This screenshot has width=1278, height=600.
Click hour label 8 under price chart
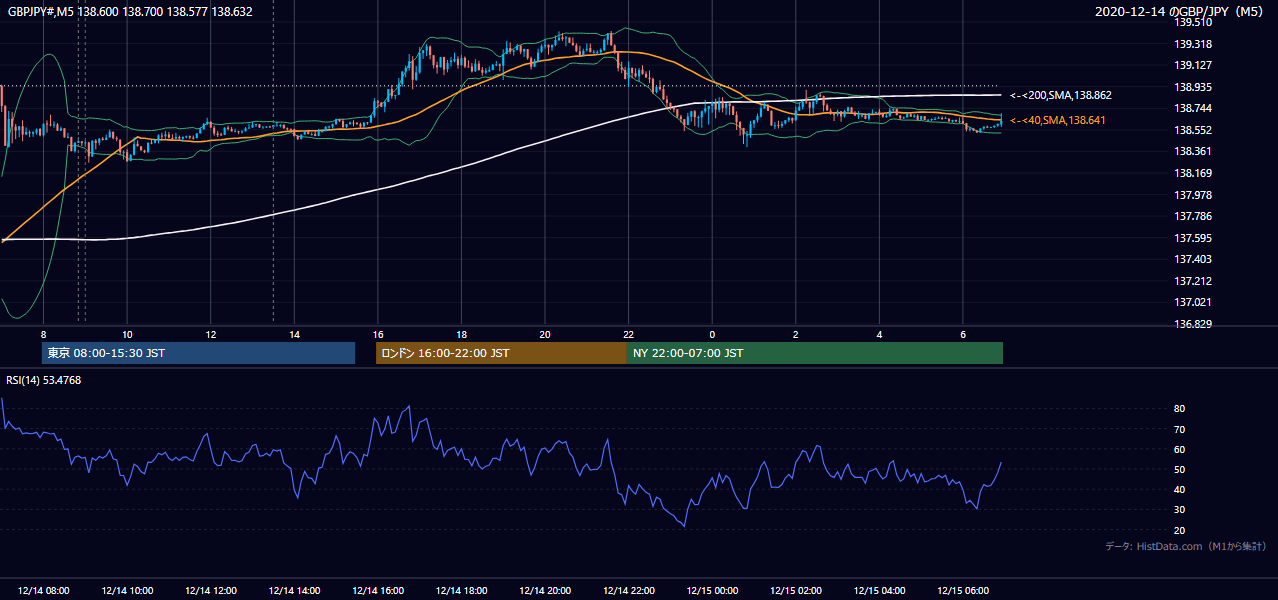click(44, 334)
